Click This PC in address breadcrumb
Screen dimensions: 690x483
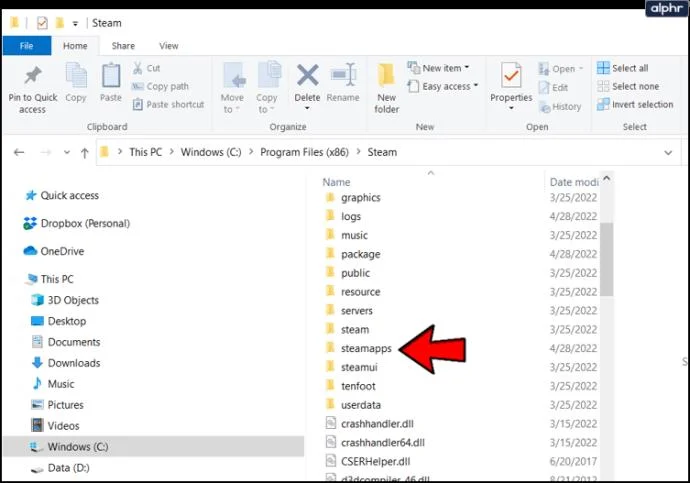tap(145, 152)
